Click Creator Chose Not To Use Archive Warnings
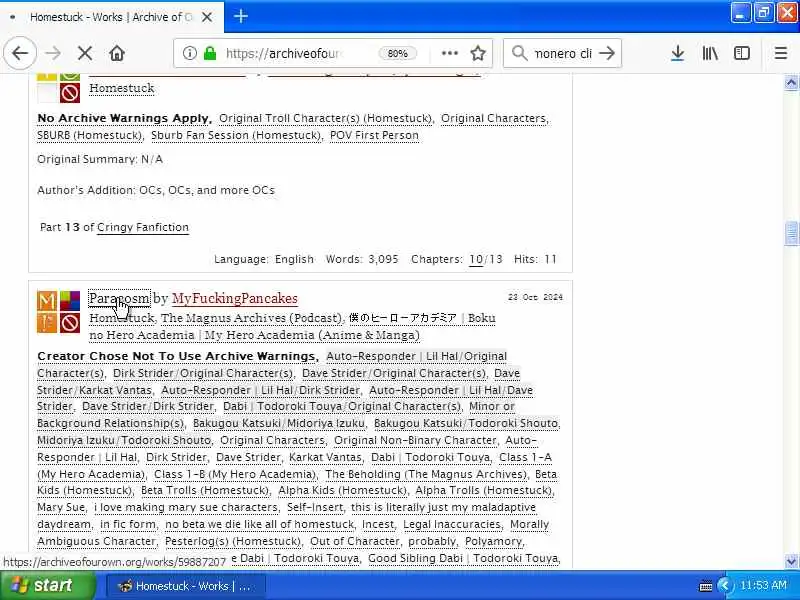800x600 pixels. 177,356
